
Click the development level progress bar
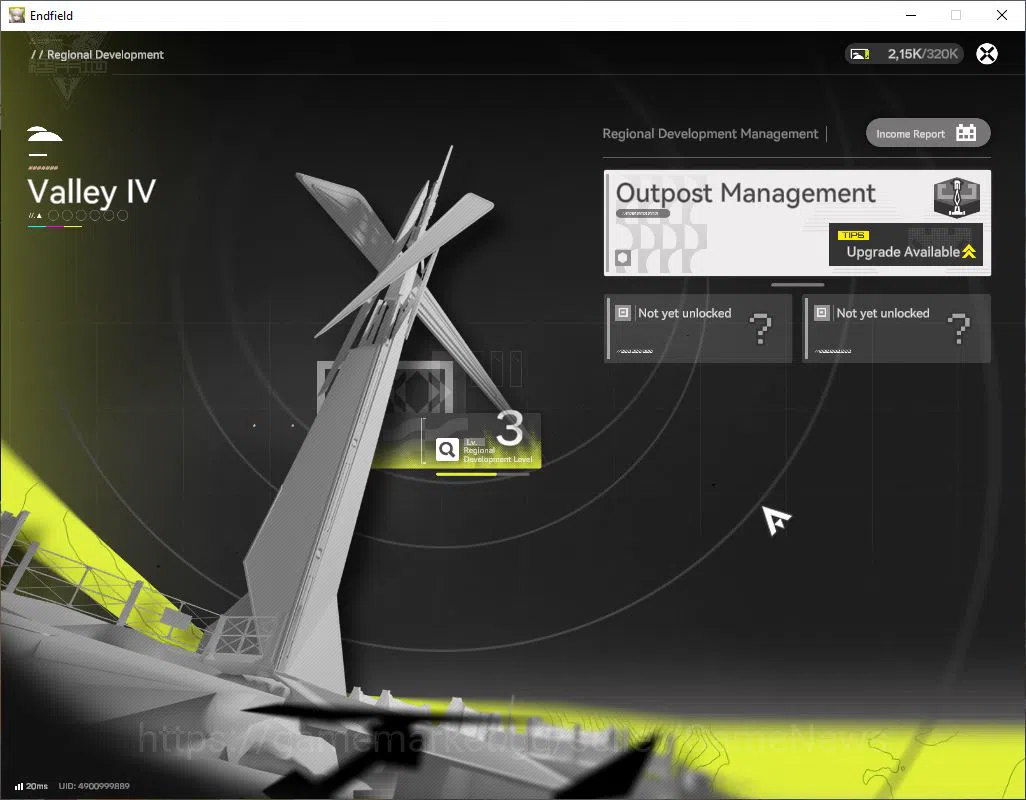[482, 474]
